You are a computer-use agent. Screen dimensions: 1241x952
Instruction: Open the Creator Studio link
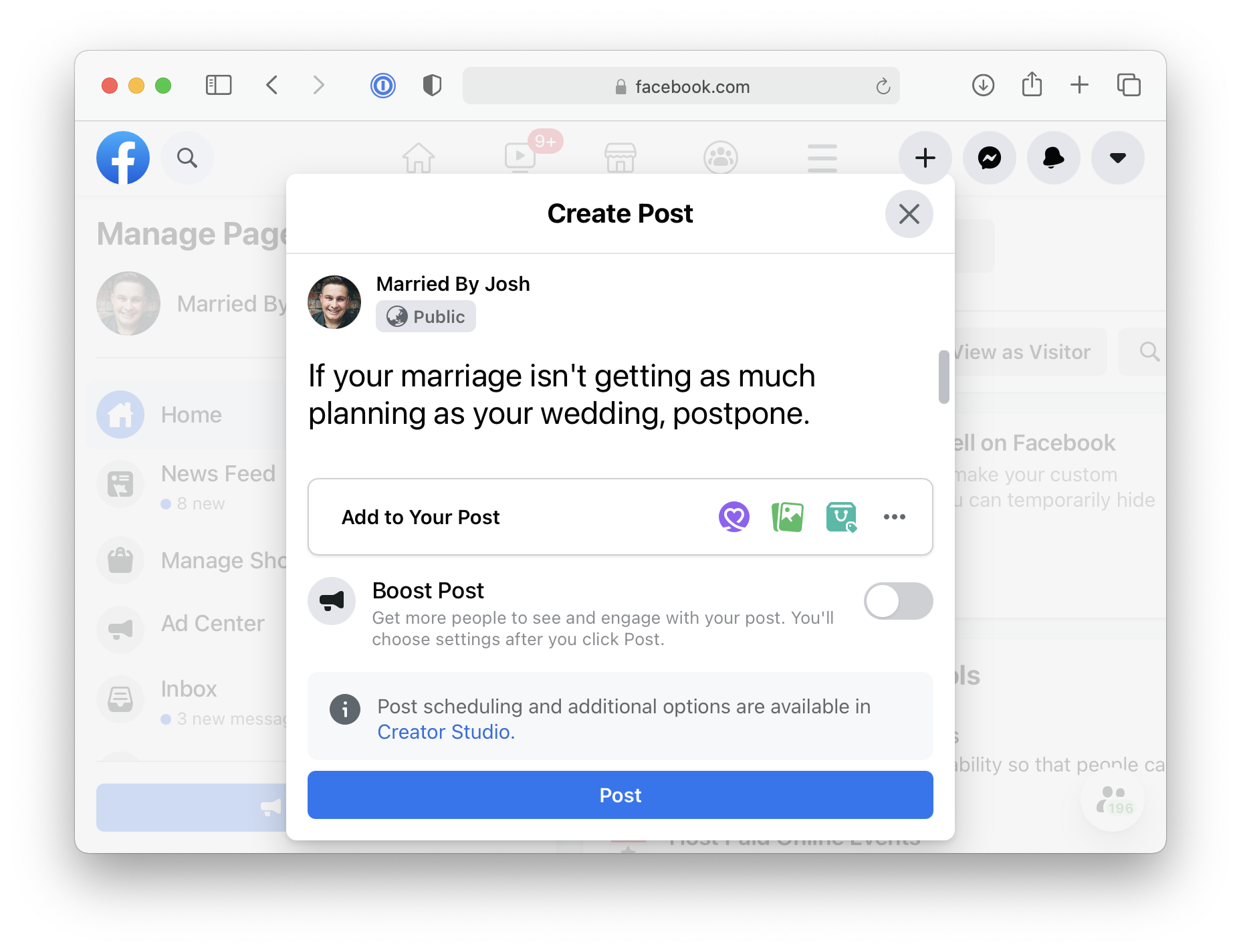(x=446, y=732)
